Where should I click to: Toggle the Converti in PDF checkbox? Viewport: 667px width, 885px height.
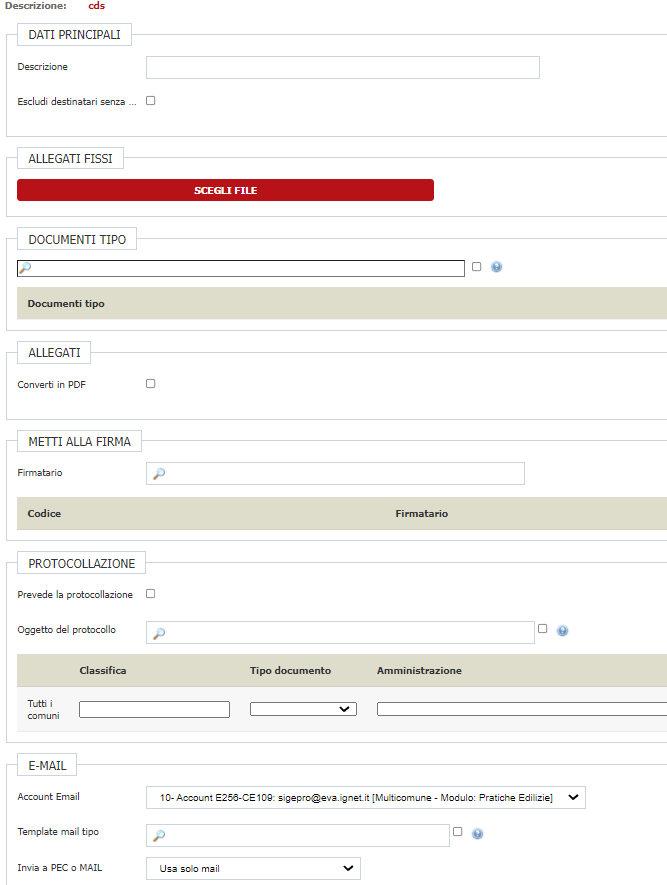click(150, 383)
